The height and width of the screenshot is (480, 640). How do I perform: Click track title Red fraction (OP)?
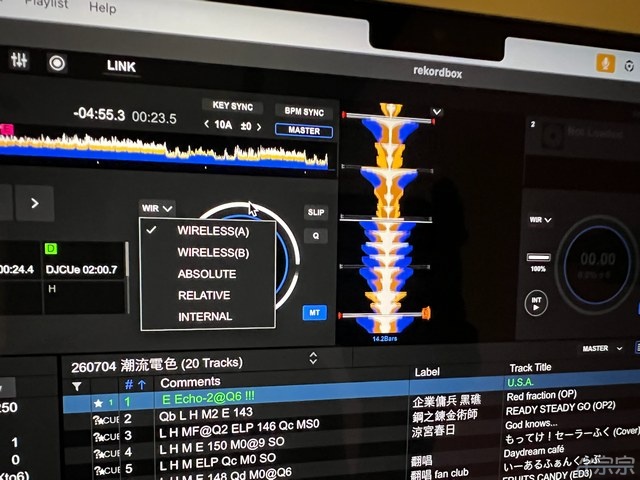tap(541, 396)
